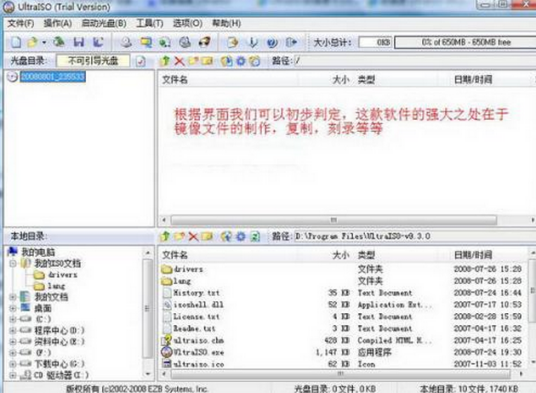Open the dropdown arrow beside the Open icon
Screen dimensions: 536x393
44,43
